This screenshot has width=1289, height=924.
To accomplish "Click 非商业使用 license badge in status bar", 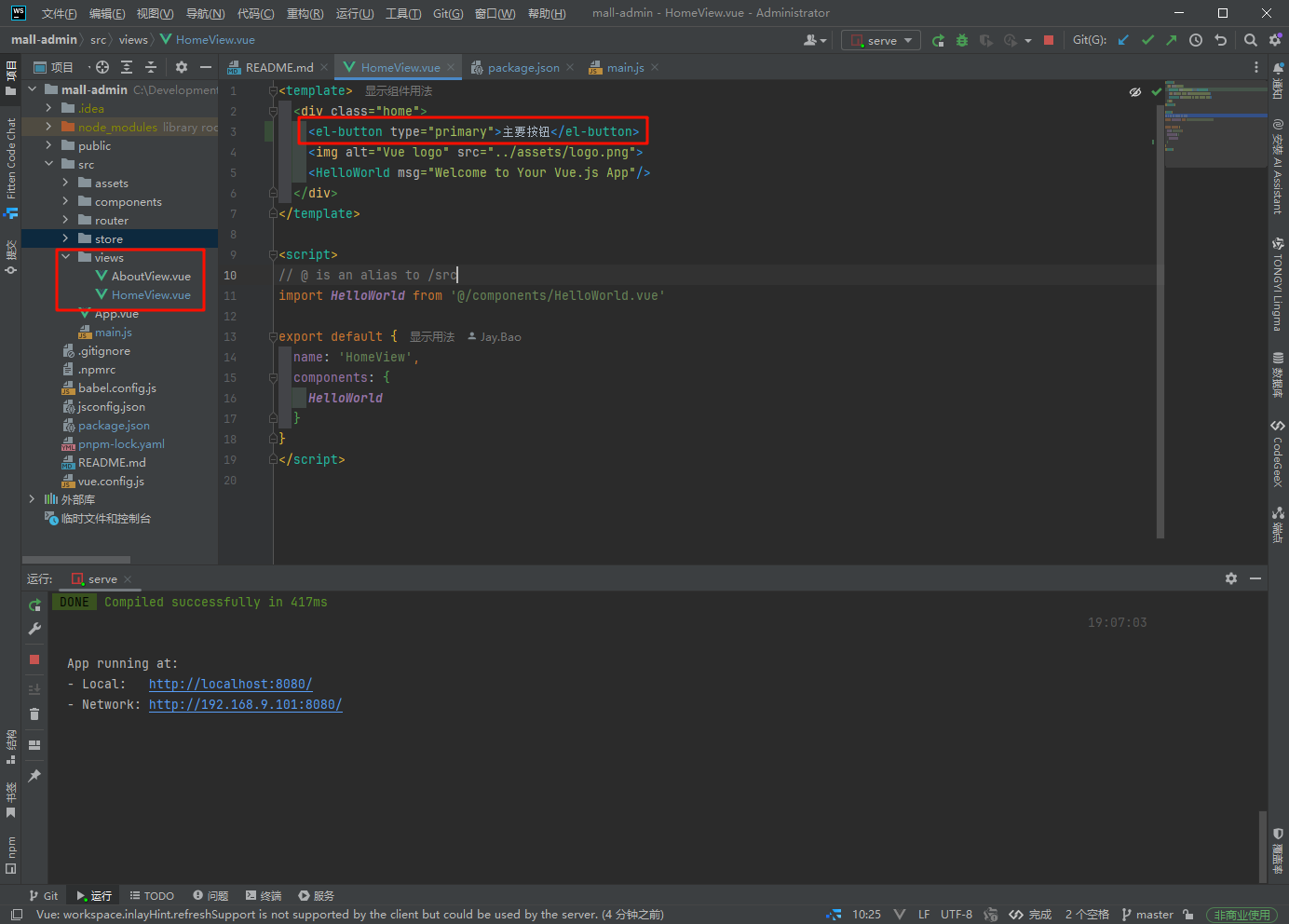I will coord(1242,915).
